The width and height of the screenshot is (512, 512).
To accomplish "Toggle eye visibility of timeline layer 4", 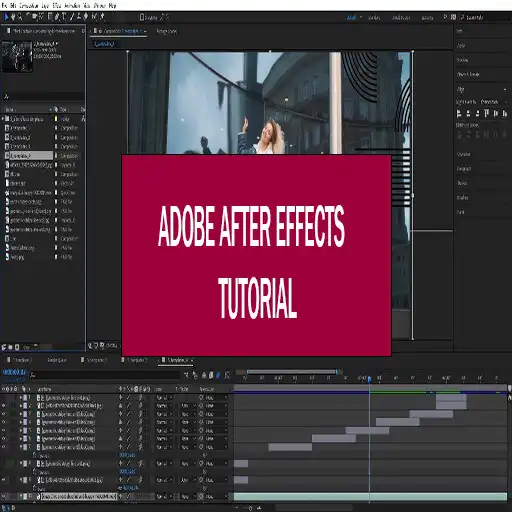I will (4, 422).
